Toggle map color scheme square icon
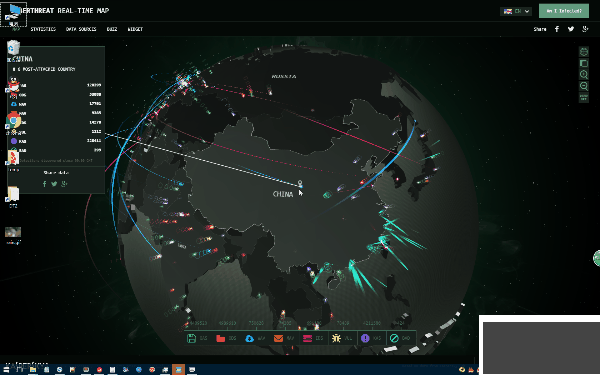 [584, 63]
